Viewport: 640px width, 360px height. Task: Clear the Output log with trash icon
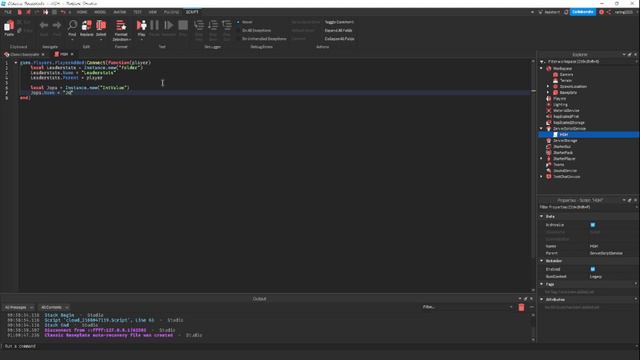pyautogui.click(x=521, y=307)
